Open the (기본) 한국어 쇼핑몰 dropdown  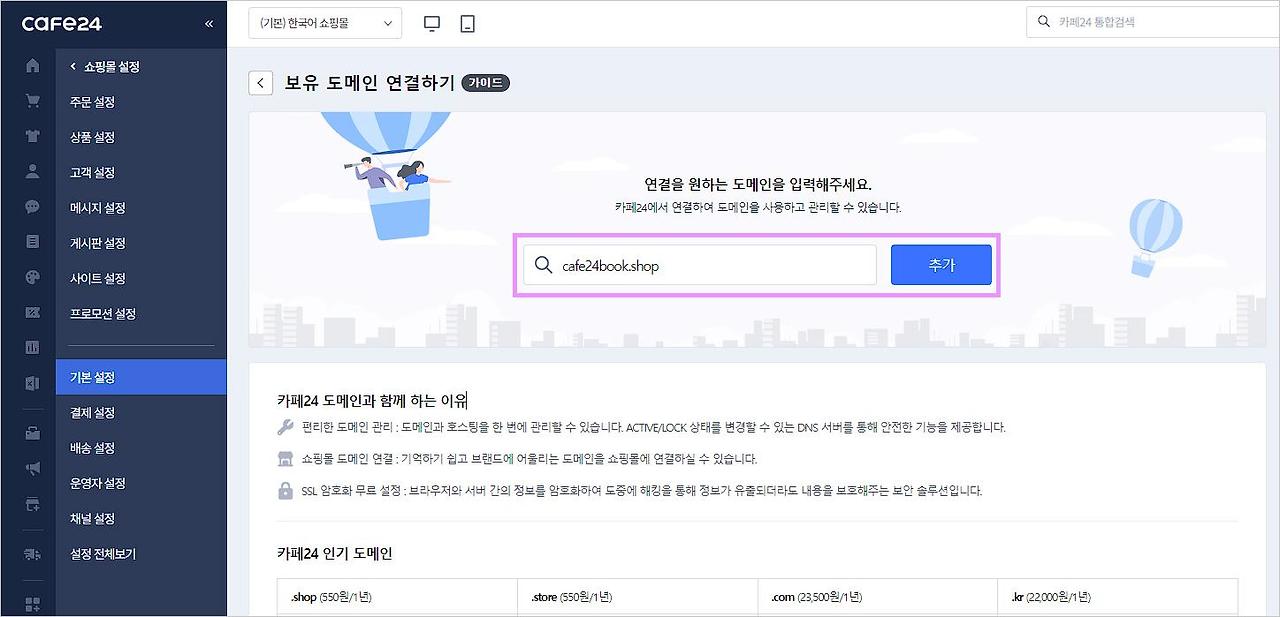coord(325,23)
